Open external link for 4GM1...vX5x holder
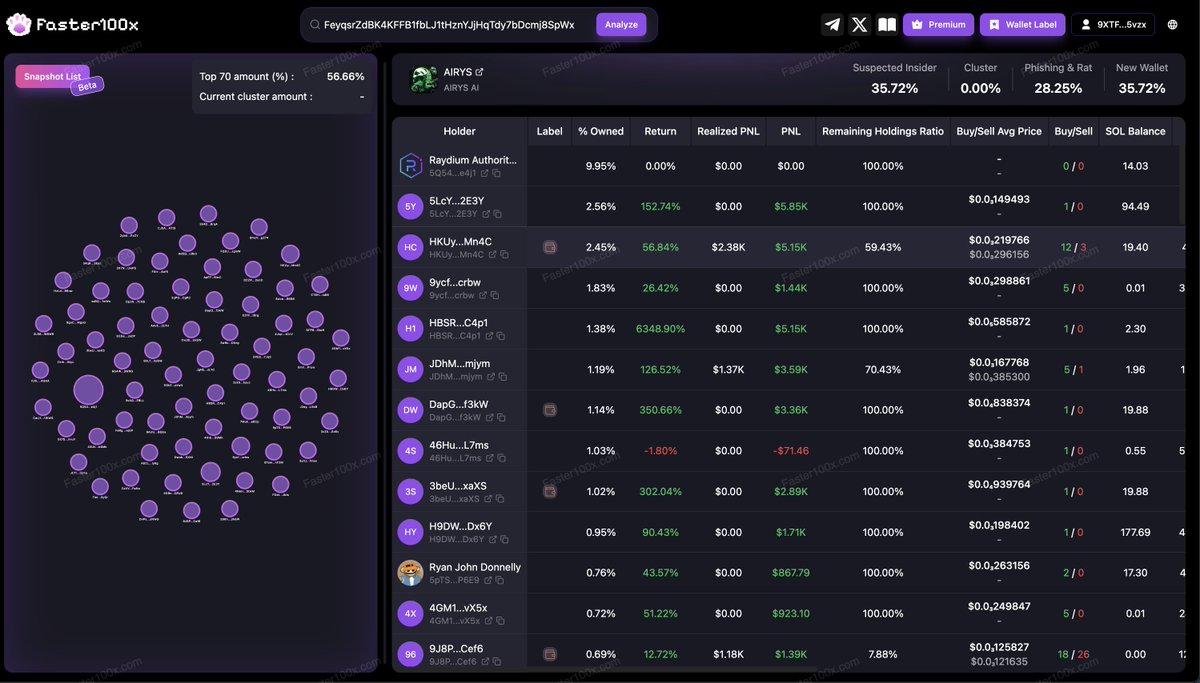The height and width of the screenshot is (683, 1200). (x=487, y=621)
